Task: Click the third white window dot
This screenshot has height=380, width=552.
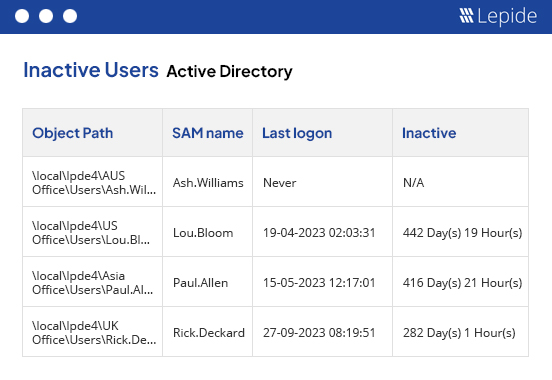Action: [x=70, y=16]
